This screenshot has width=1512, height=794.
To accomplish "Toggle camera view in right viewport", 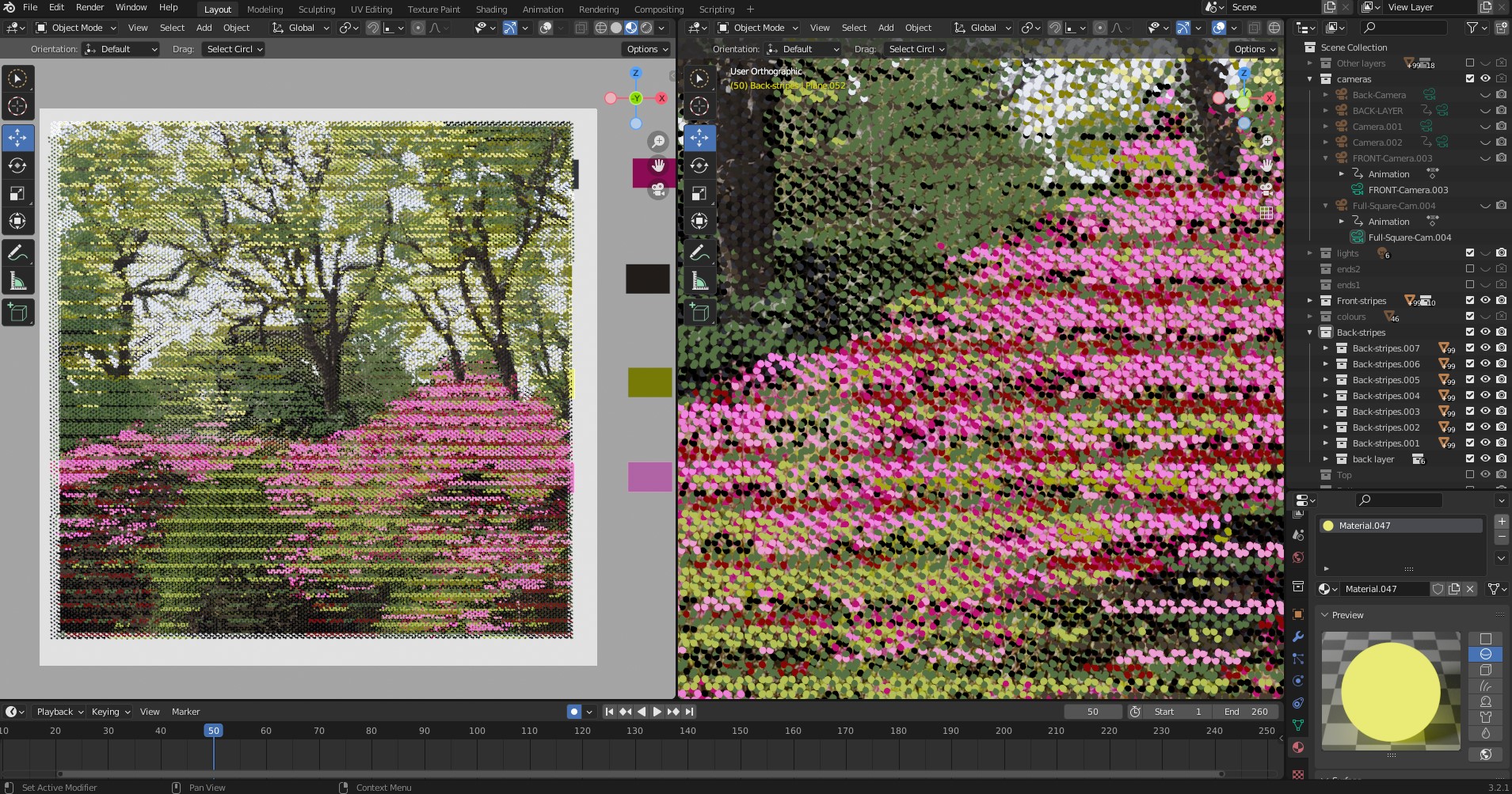I will 1266,189.
